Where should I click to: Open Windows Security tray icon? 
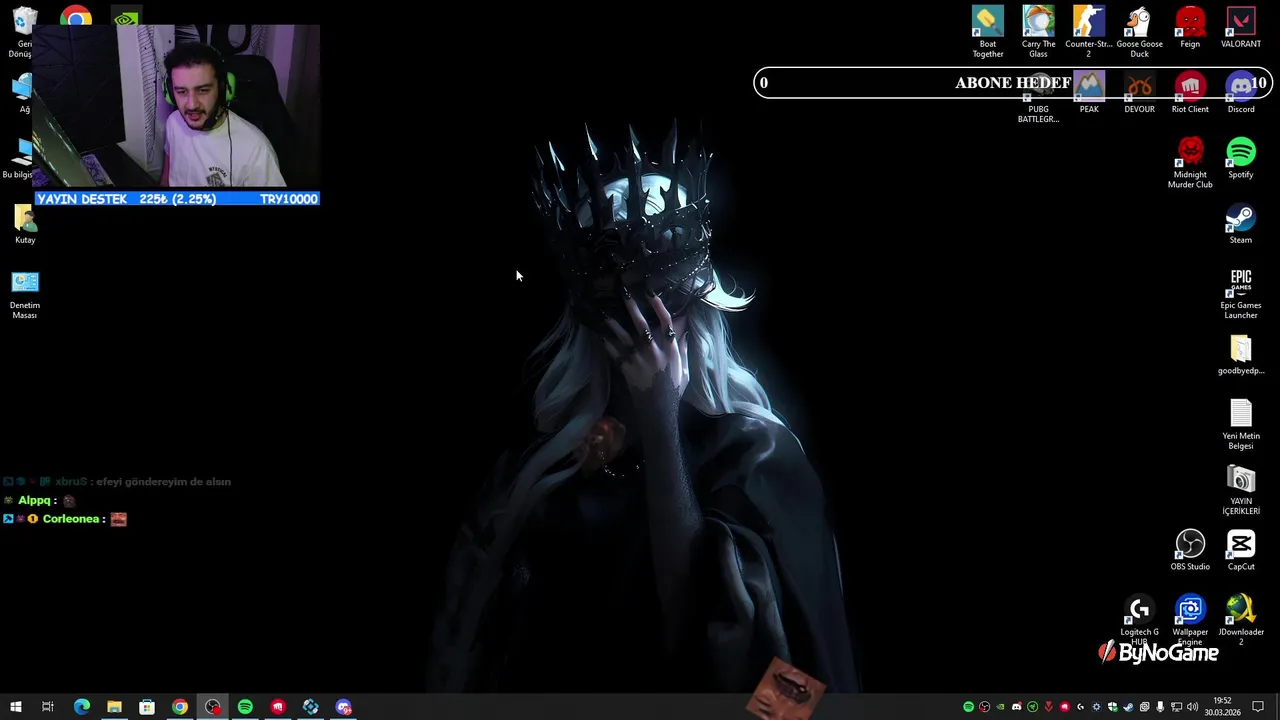pos(1112,707)
